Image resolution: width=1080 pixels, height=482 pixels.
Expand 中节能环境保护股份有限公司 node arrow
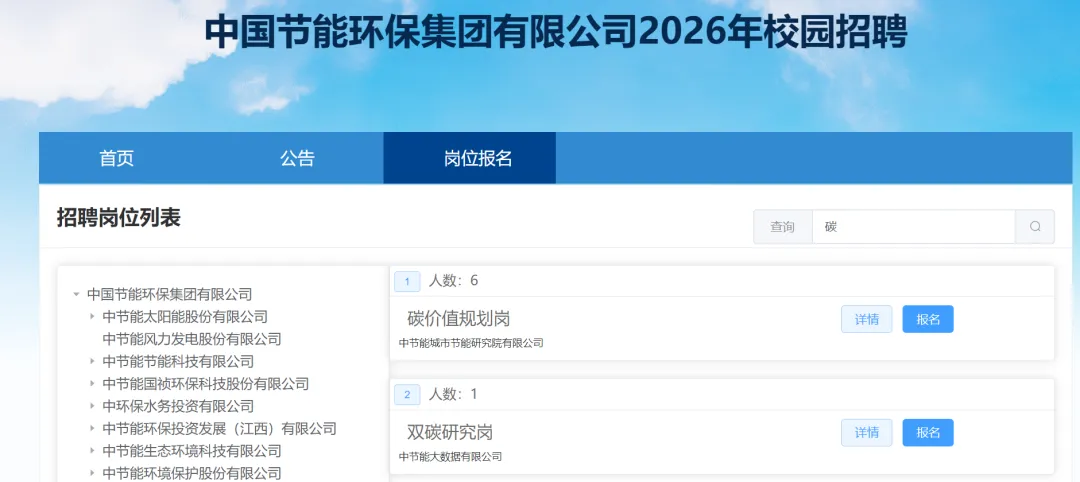point(92,473)
